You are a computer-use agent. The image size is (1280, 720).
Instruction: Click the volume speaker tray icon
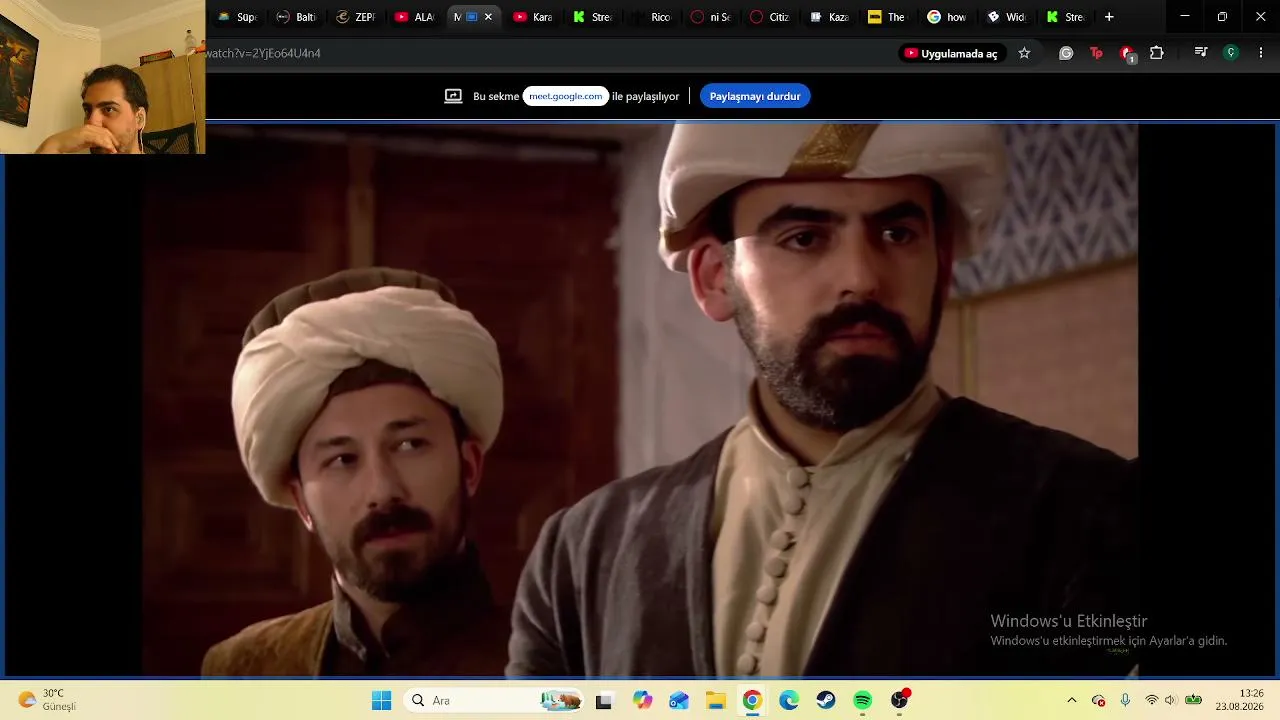pos(1171,700)
